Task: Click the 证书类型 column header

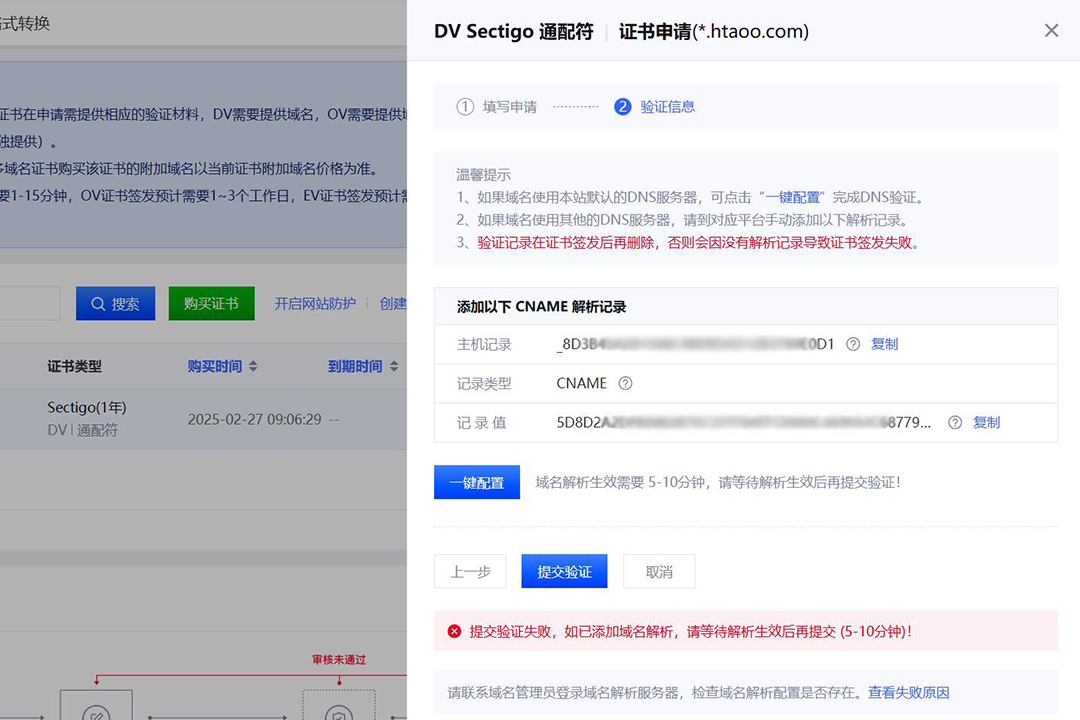Action: [74, 366]
